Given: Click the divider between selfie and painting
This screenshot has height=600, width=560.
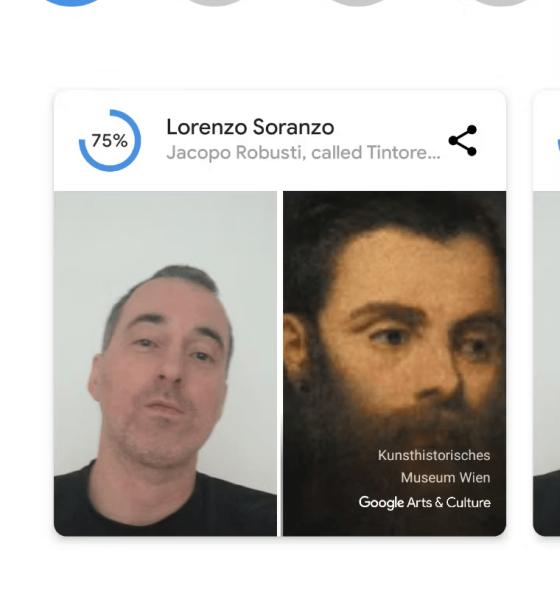Looking at the screenshot, I should point(280,364).
